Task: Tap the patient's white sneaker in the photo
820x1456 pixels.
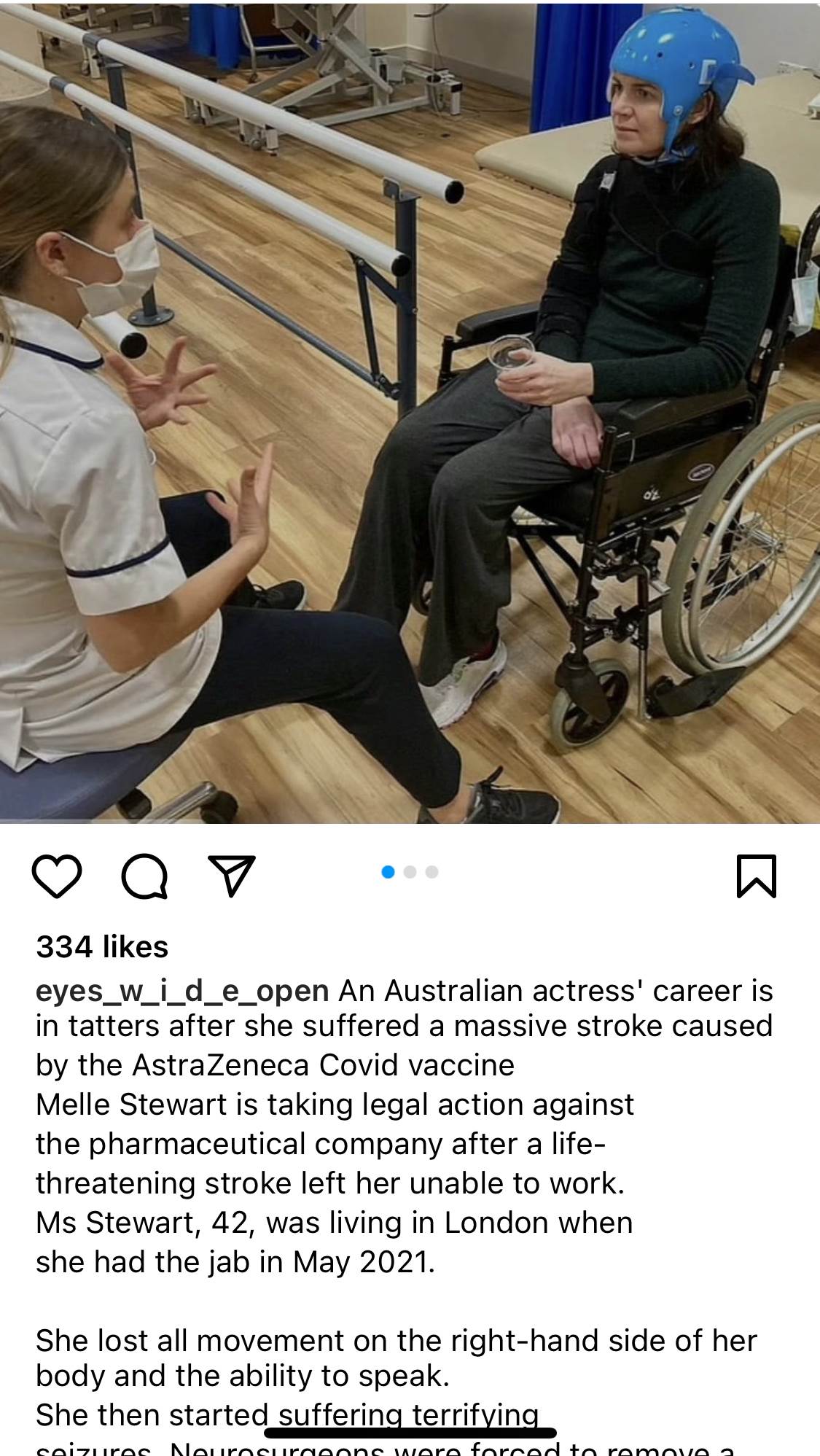Action: click(x=463, y=682)
